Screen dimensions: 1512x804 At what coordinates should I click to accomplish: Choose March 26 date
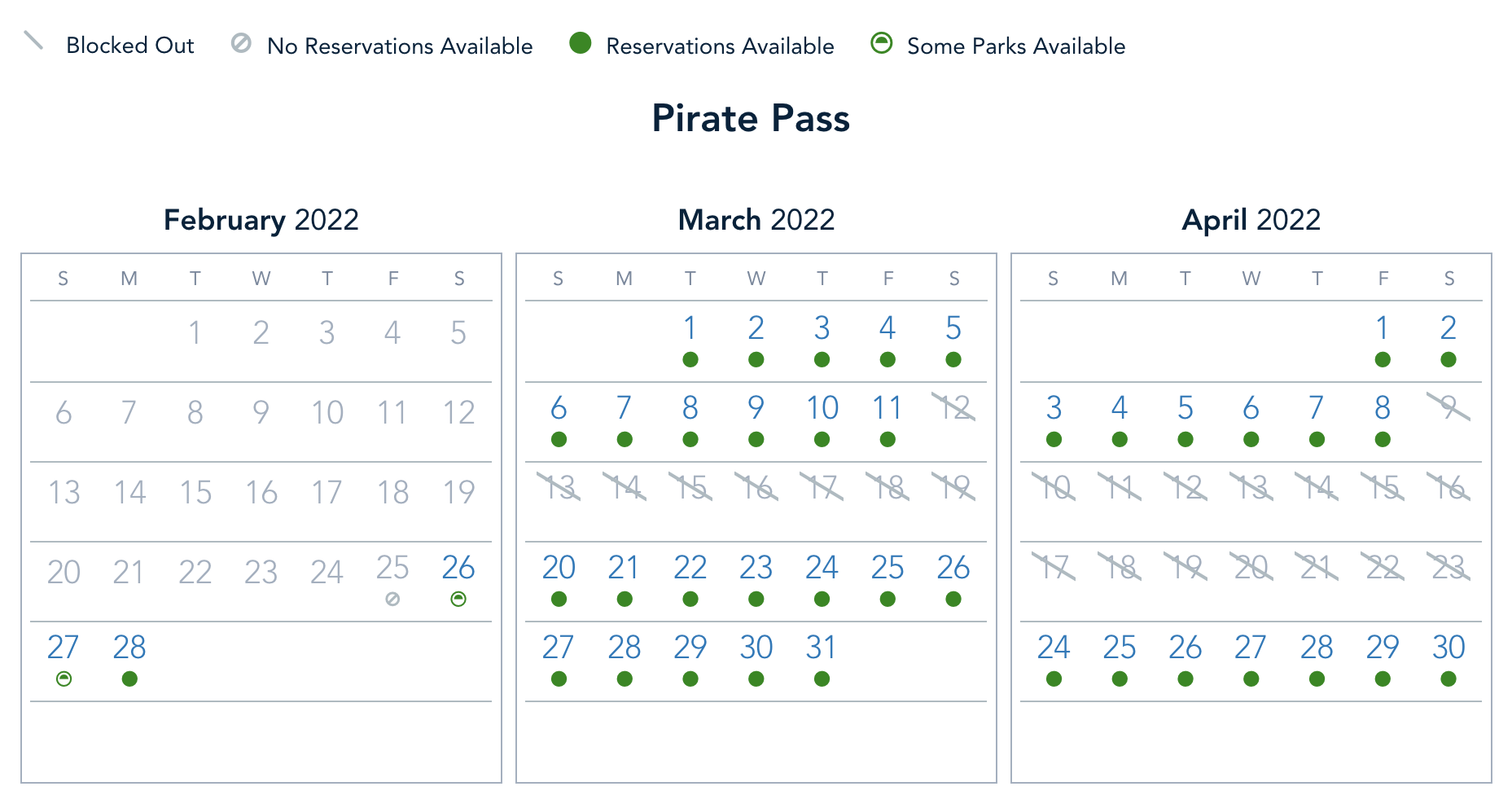coord(953,568)
